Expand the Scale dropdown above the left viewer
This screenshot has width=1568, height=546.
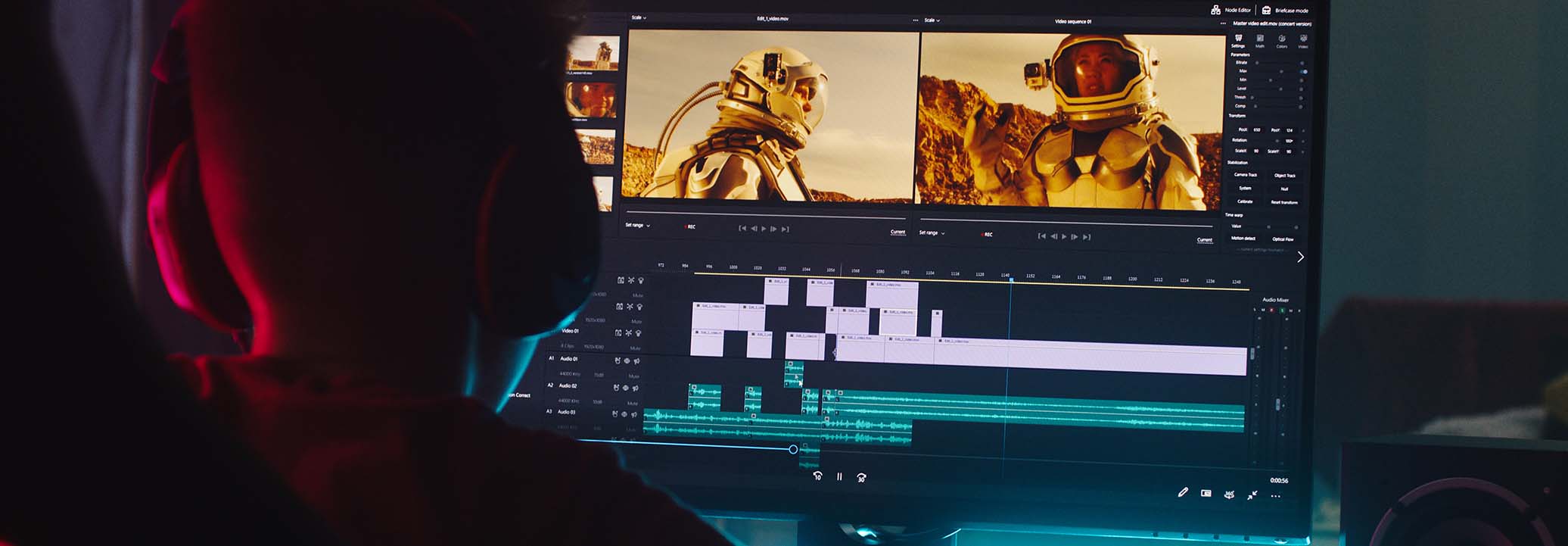(639, 17)
